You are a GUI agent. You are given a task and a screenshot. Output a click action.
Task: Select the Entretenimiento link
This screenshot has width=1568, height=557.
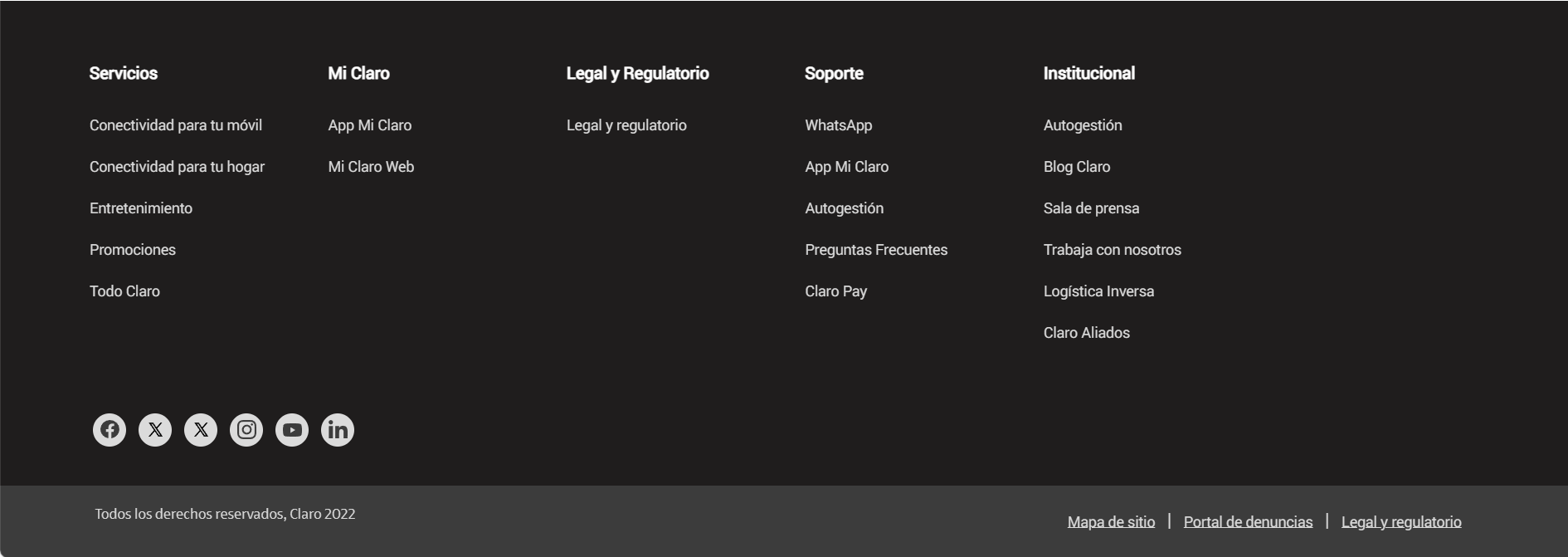pyautogui.click(x=141, y=208)
